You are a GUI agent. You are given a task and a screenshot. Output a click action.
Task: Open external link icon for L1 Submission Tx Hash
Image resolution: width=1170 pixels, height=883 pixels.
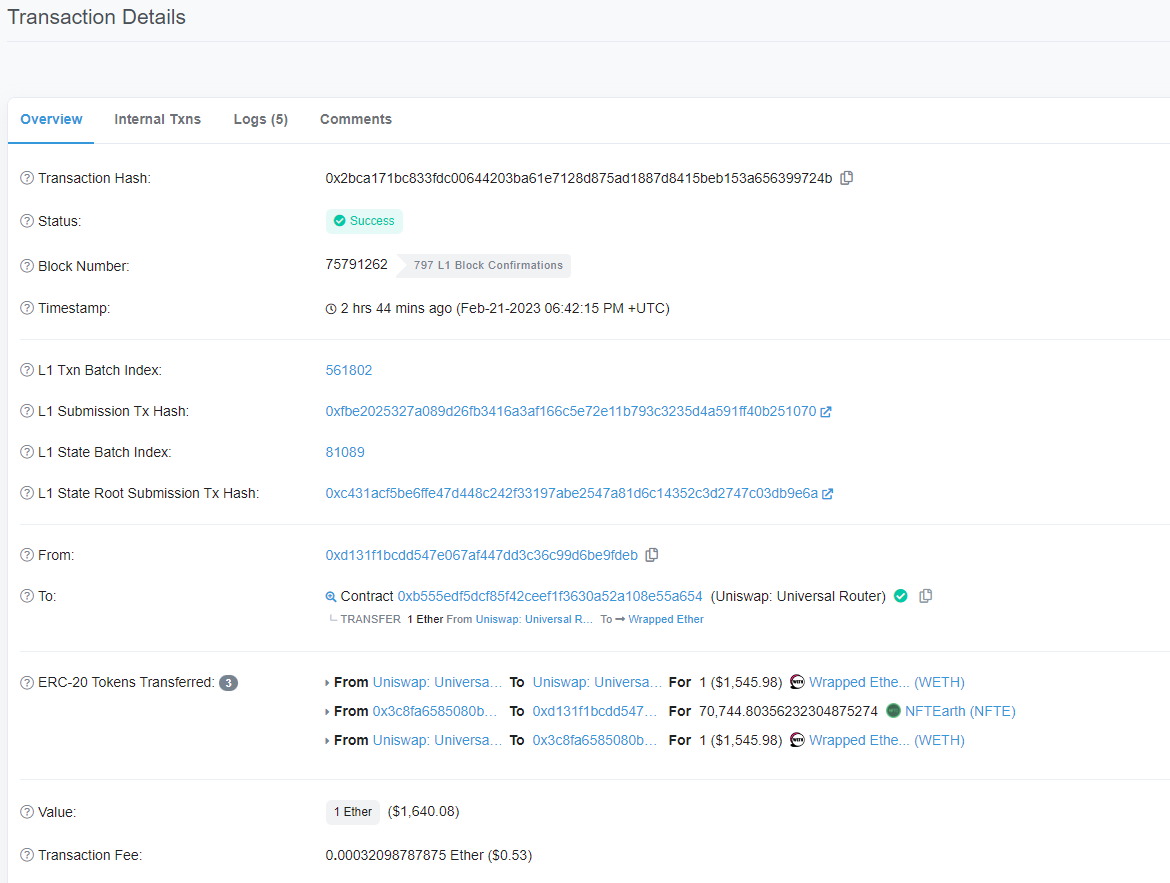coord(826,412)
